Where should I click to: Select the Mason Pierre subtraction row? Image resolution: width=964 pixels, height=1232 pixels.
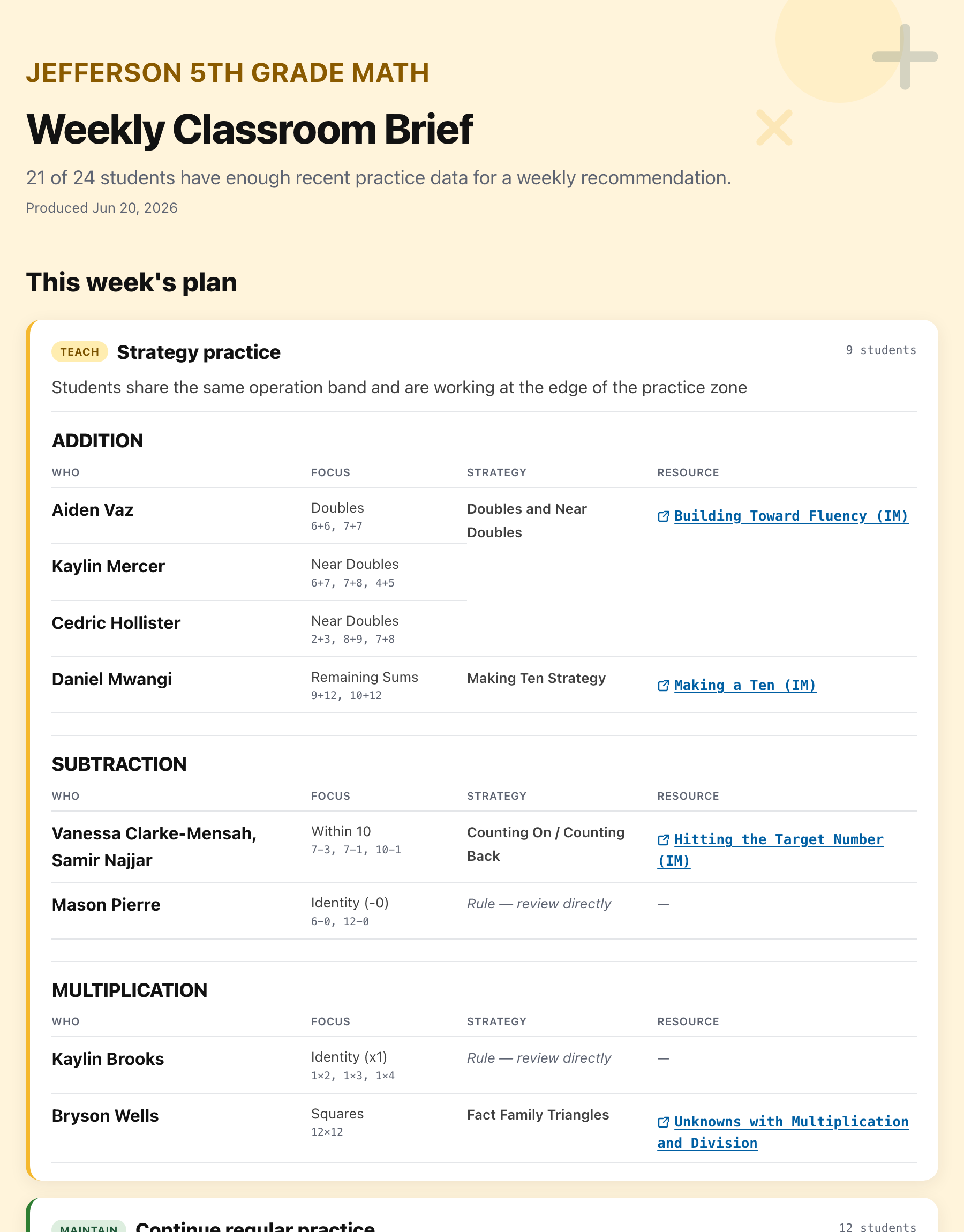484,911
